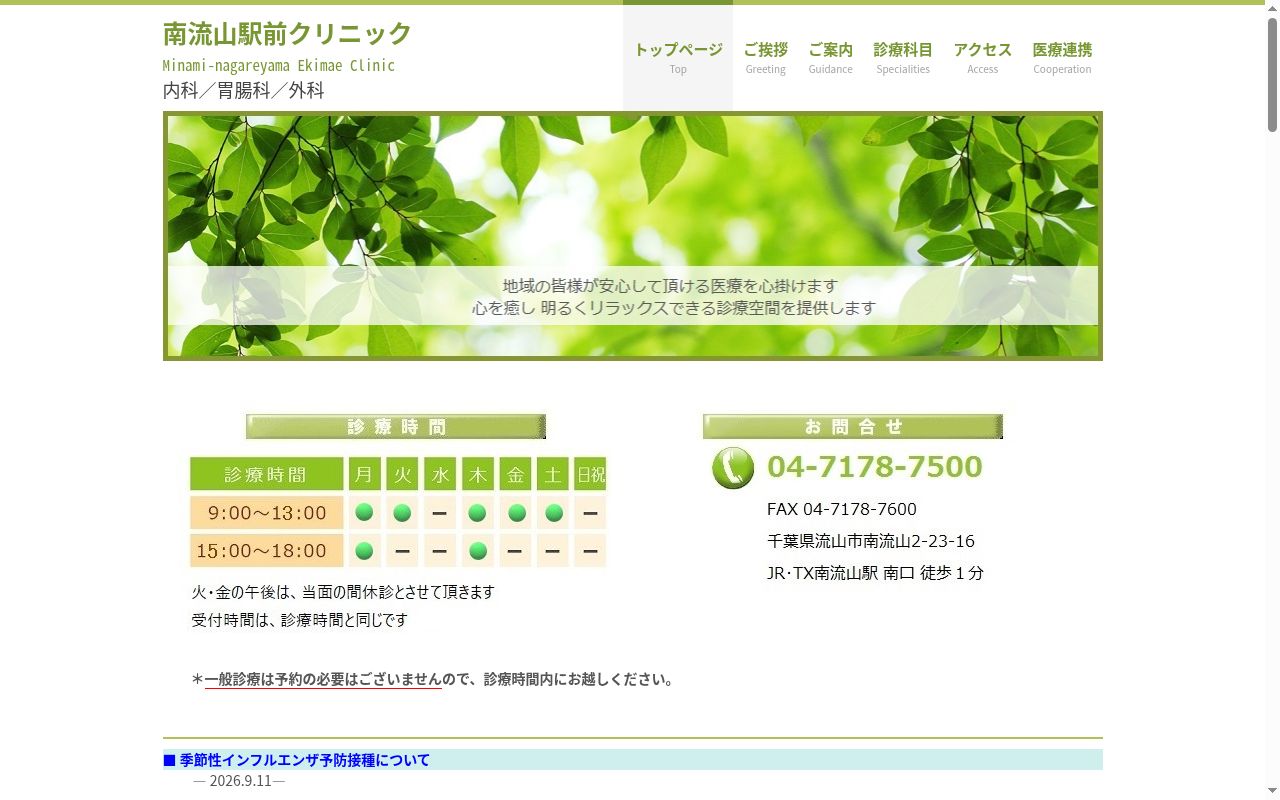The height and width of the screenshot is (800, 1280).
Task: Open the アクセス Access page
Action: click(983, 58)
